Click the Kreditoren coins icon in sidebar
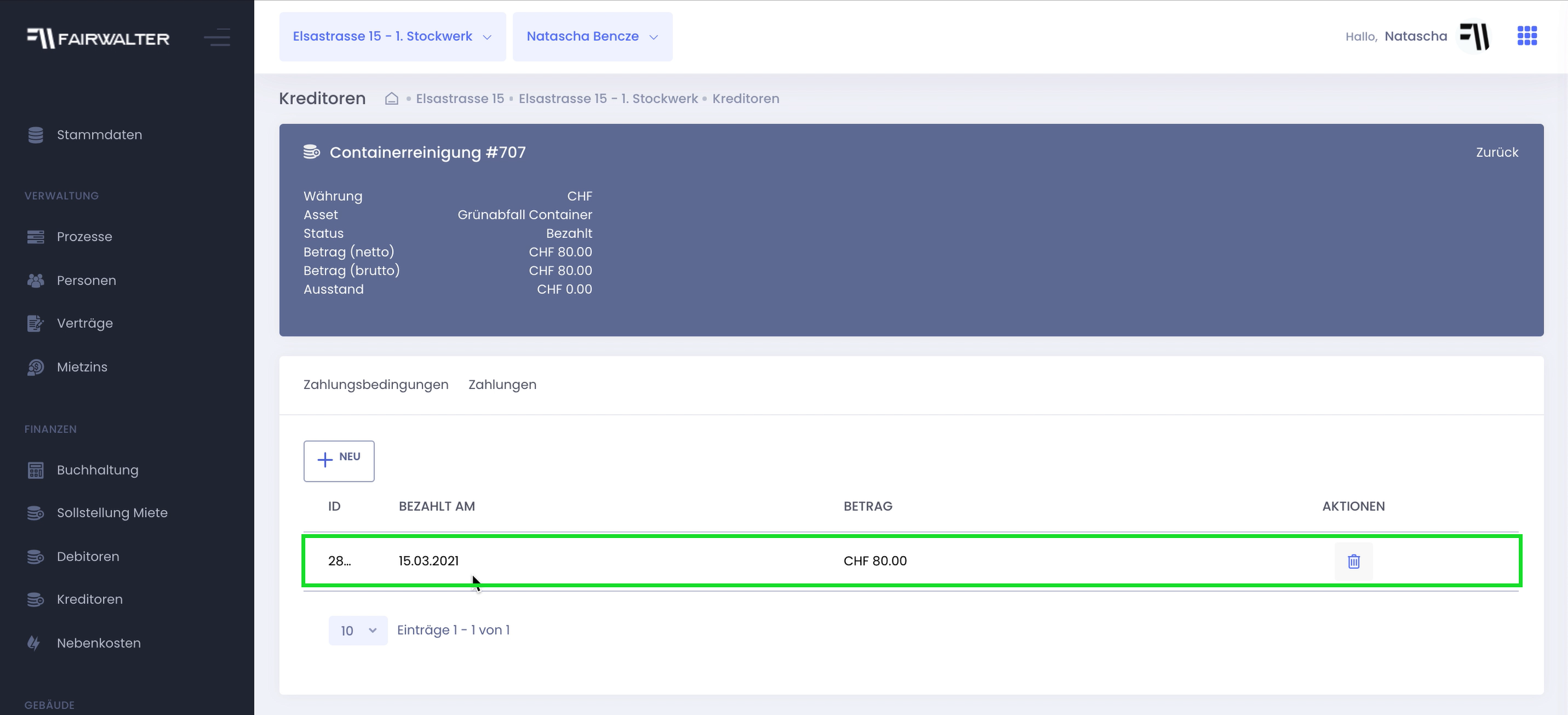The width and height of the screenshot is (1568, 715). (36, 600)
